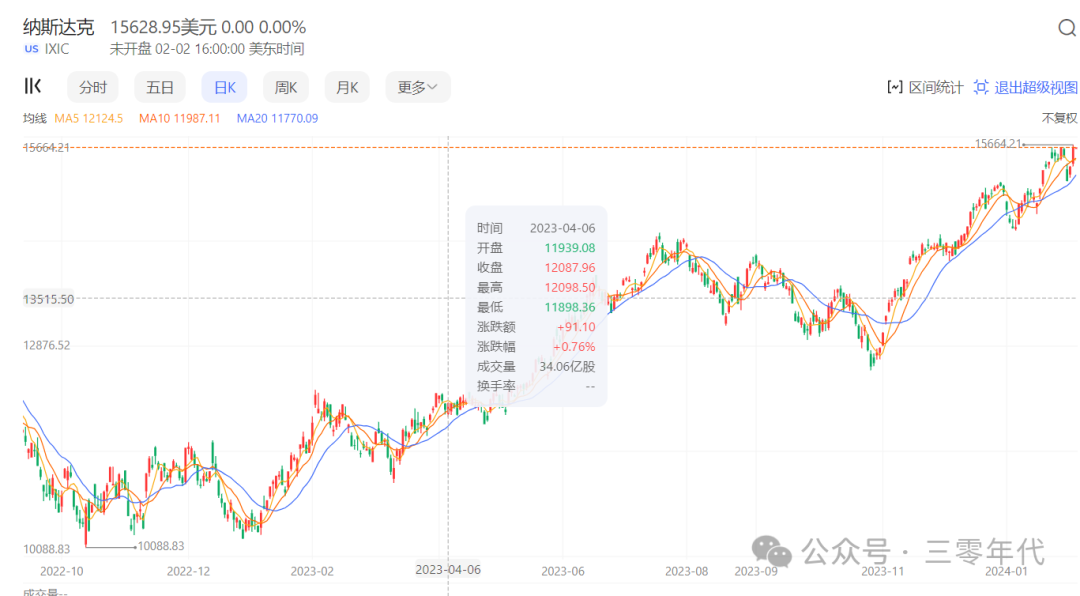Click the 涨跌幅 +0.76% tooltip value
Viewport: 1080px width, 596px height.
tap(574, 347)
